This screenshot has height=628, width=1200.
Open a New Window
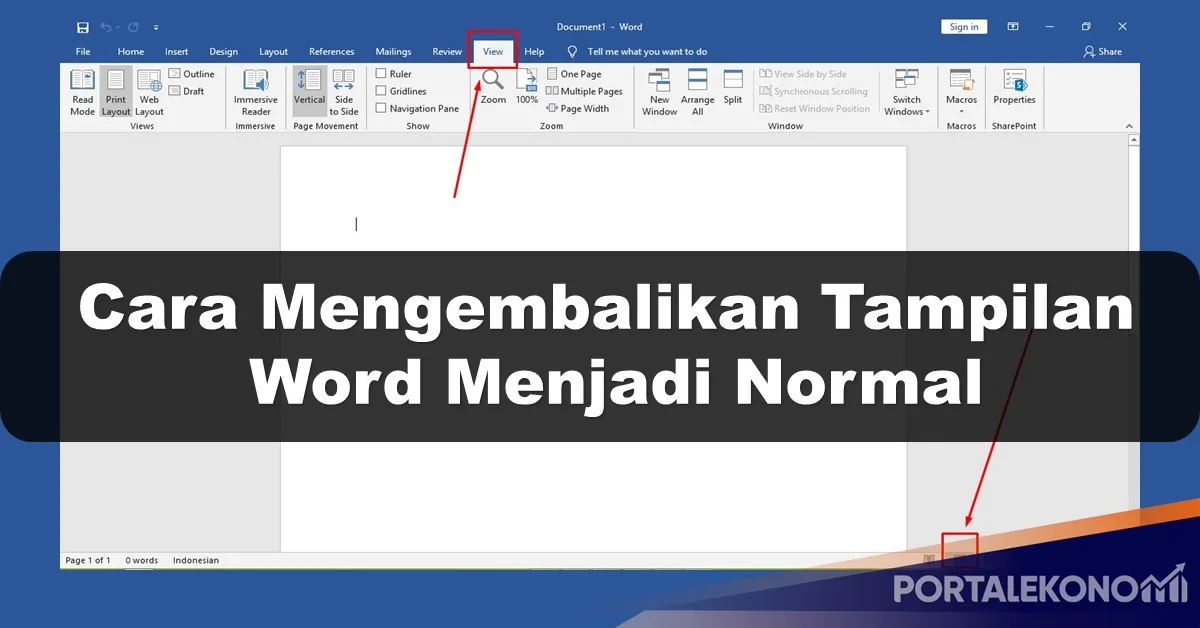[x=660, y=92]
